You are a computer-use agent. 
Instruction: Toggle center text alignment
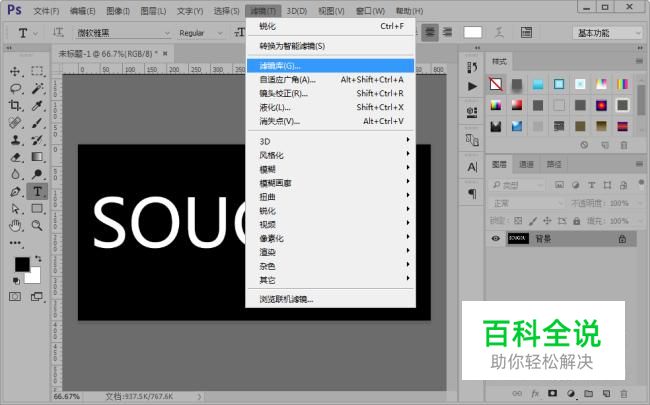430,32
